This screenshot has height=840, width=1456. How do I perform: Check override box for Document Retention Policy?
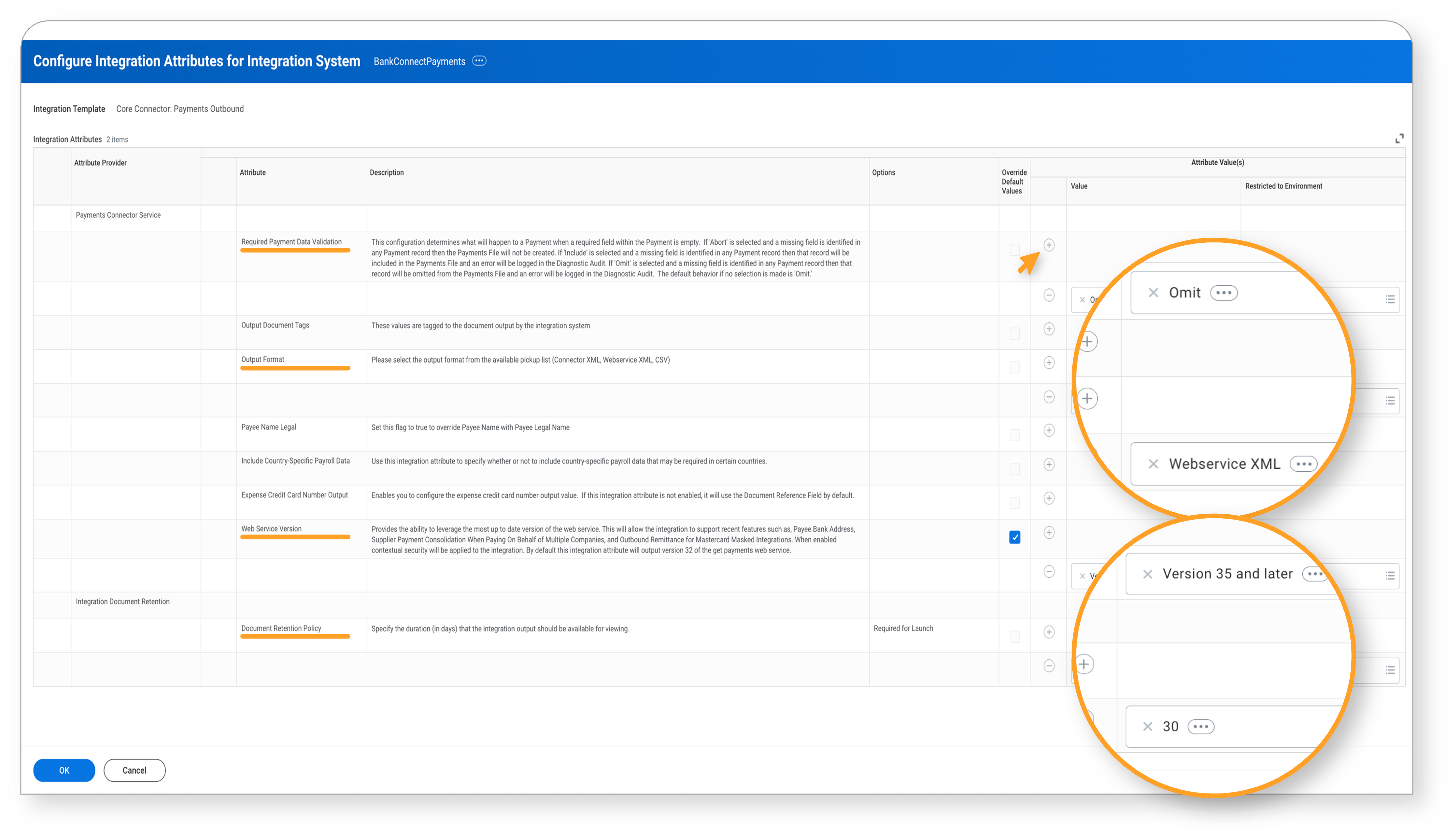point(1014,637)
